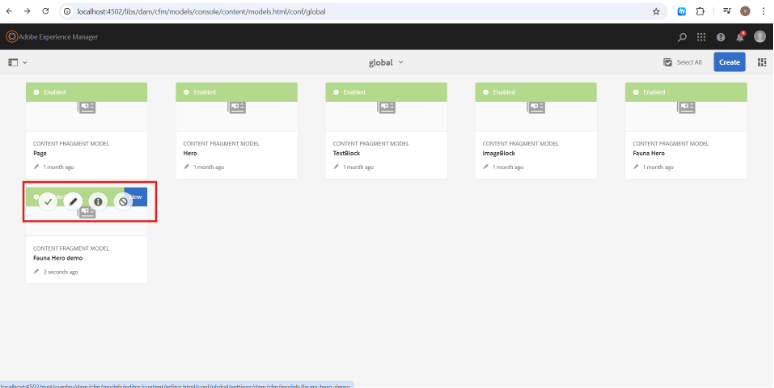This screenshot has height=388, width=774.
Task: Go forward in browser
Action: pos(27,11)
